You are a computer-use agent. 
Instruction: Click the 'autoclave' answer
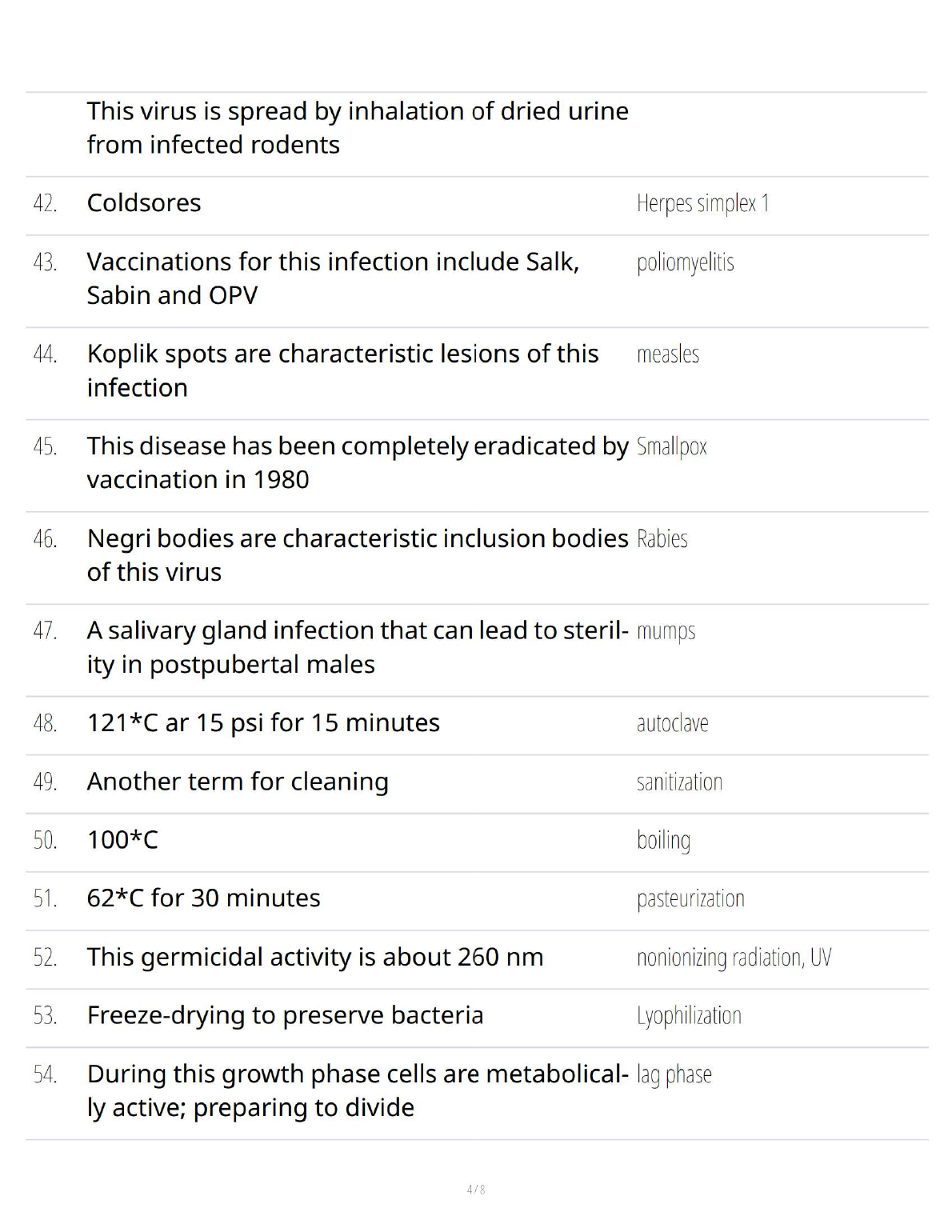pos(673,723)
